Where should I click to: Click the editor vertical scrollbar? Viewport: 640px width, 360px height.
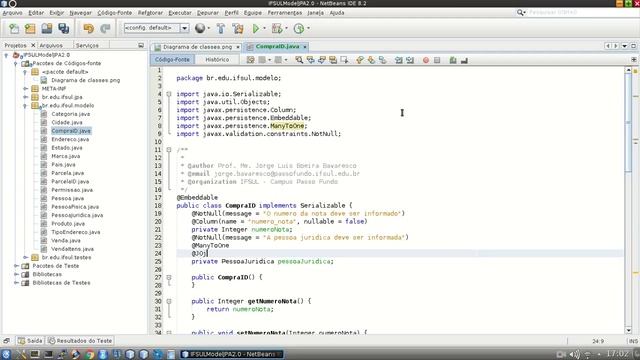628,201
